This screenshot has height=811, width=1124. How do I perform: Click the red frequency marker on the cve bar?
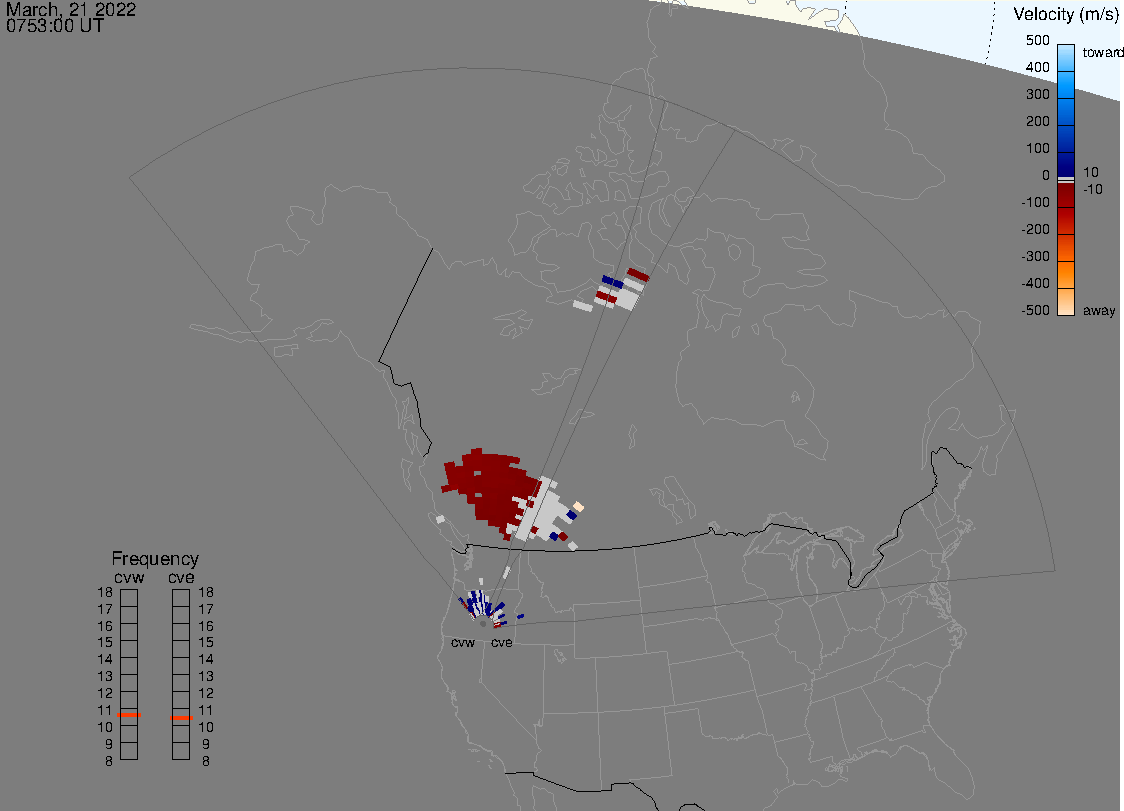tap(181, 718)
